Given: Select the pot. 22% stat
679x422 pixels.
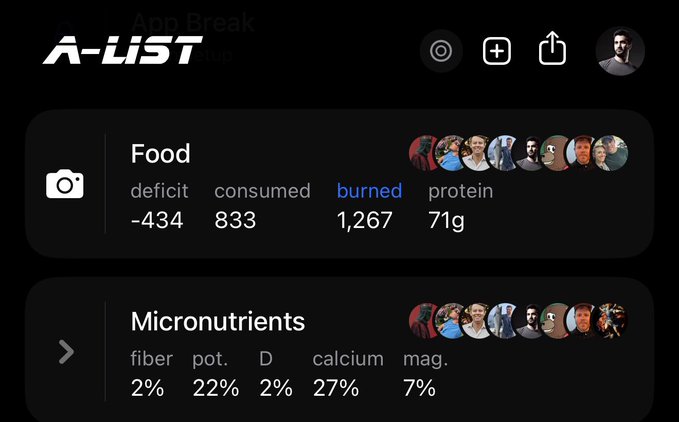Looking at the screenshot, I should point(216,388).
